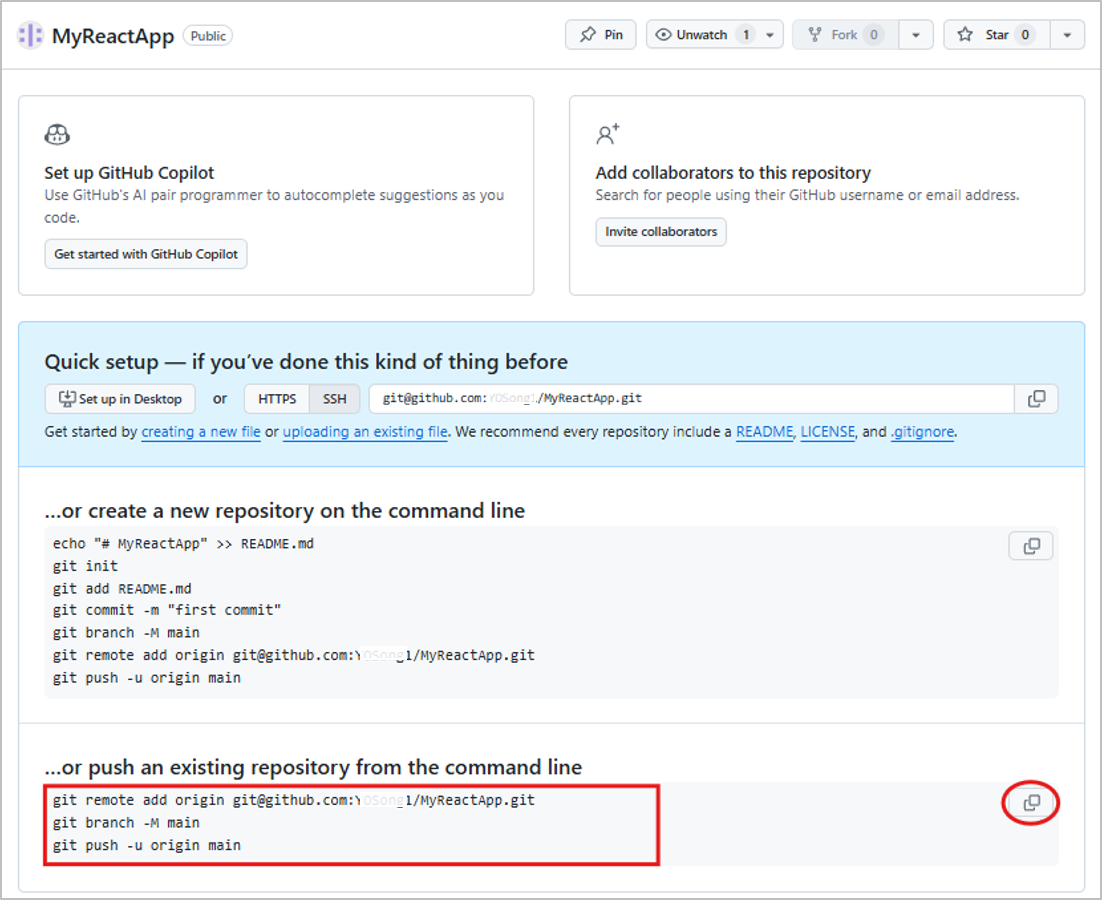Click the git commit -m "first commit" line
1102x900 pixels.
point(167,611)
